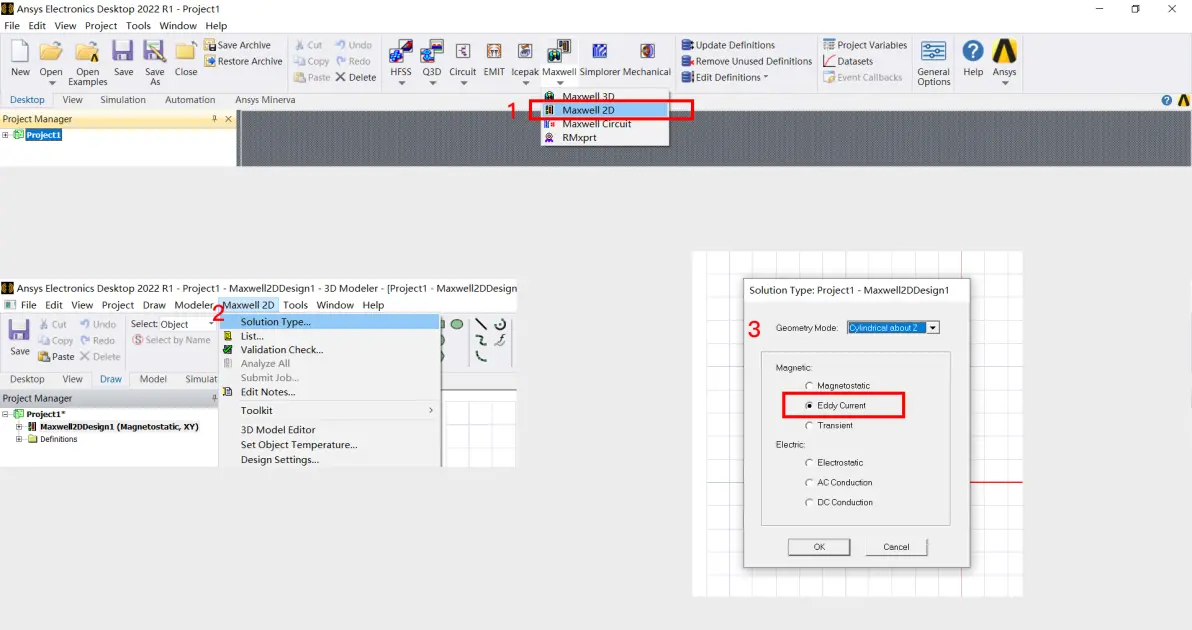Viewport: 1192px width, 630px height.
Task: Open Datasets from the ribbon
Action: click(848, 62)
